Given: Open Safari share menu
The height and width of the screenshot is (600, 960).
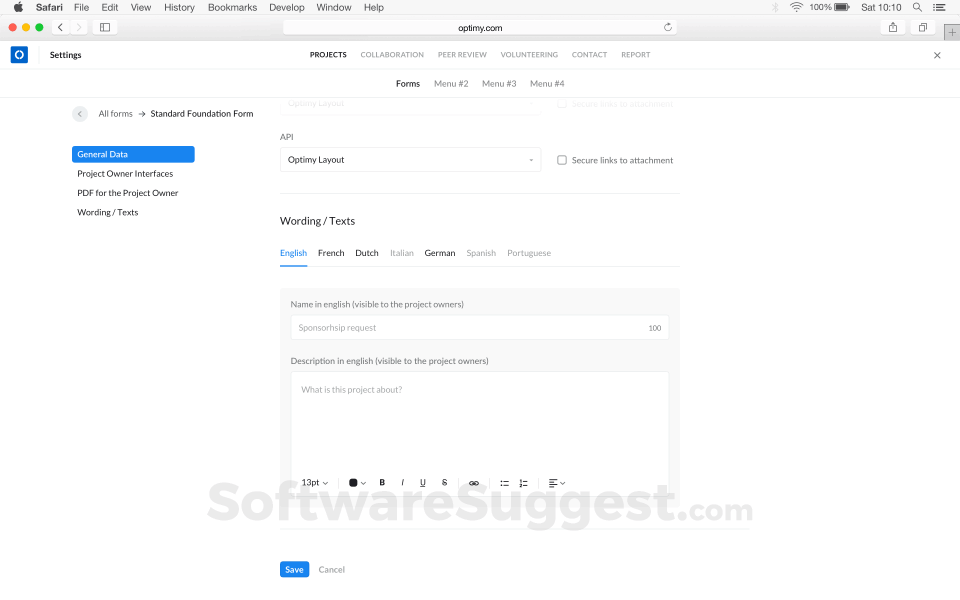Looking at the screenshot, I should tap(893, 27).
